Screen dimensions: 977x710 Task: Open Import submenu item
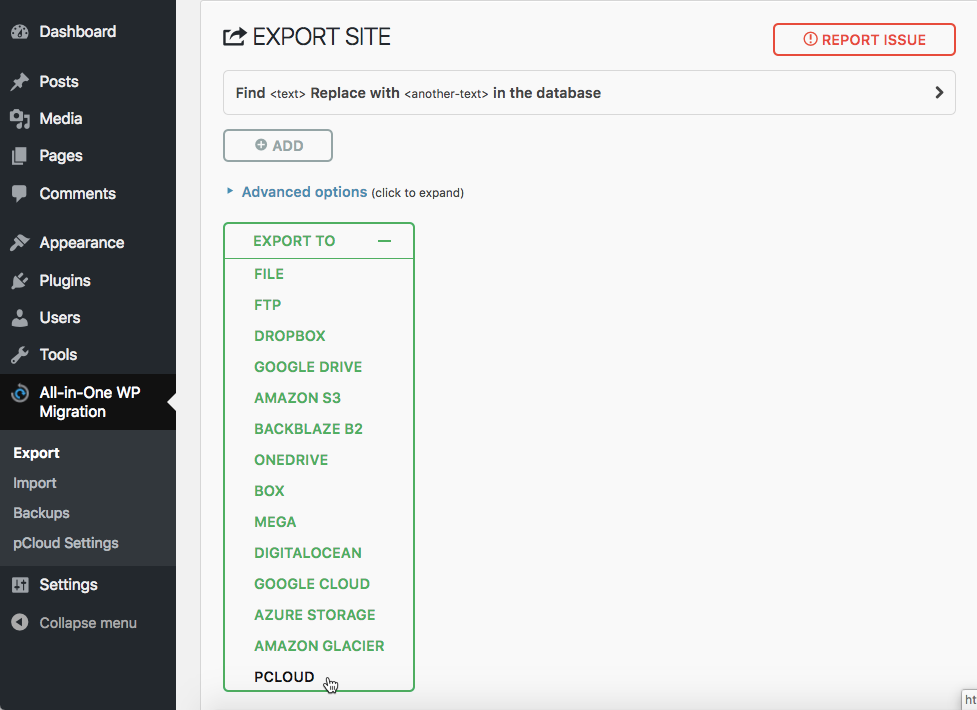pyautogui.click(x=35, y=483)
